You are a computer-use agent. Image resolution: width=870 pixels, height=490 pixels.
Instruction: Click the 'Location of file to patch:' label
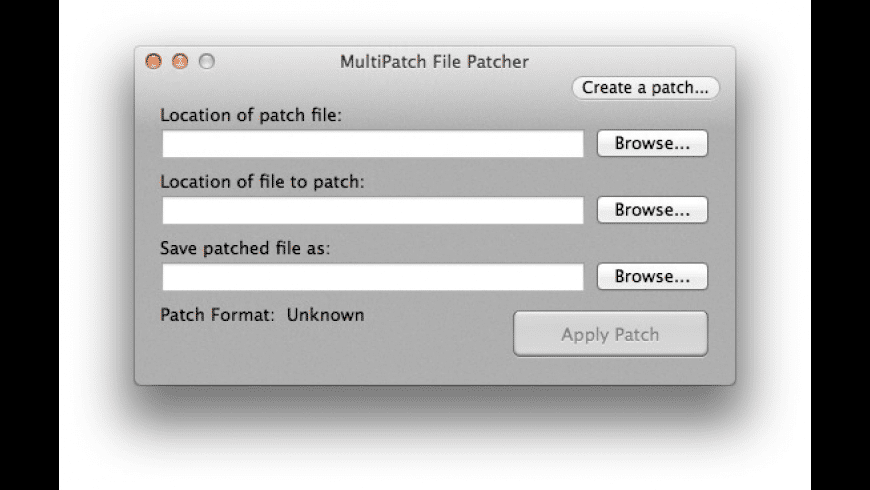[262, 181]
